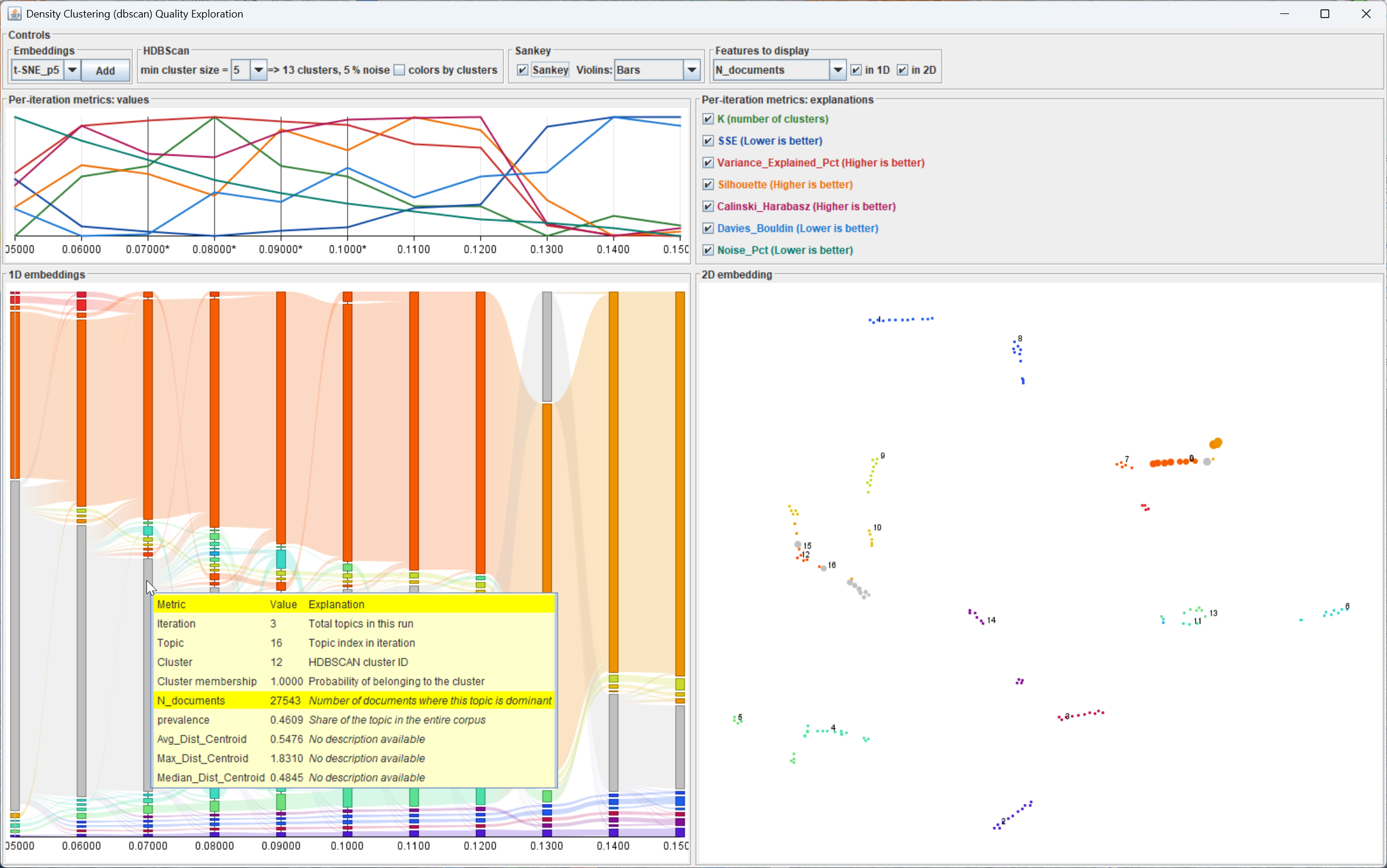
Task: Uncheck Calinski_Harabasz metric checkbox
Action: click(x=708, y=206)
